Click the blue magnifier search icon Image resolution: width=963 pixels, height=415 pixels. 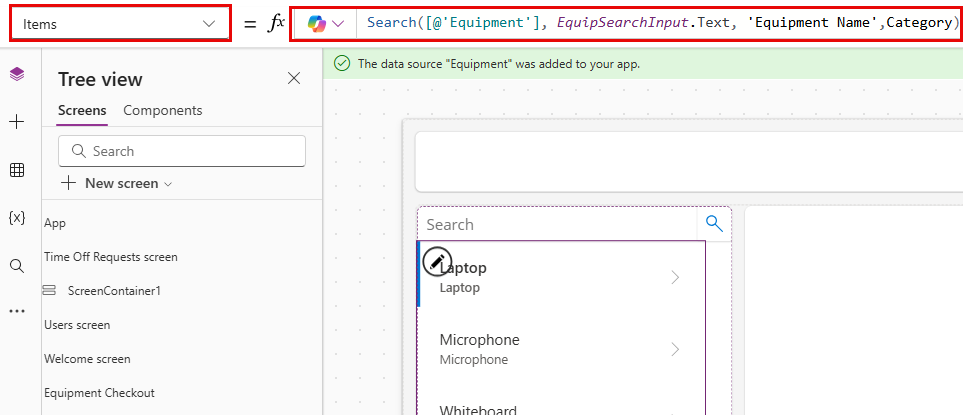(714, 223)
